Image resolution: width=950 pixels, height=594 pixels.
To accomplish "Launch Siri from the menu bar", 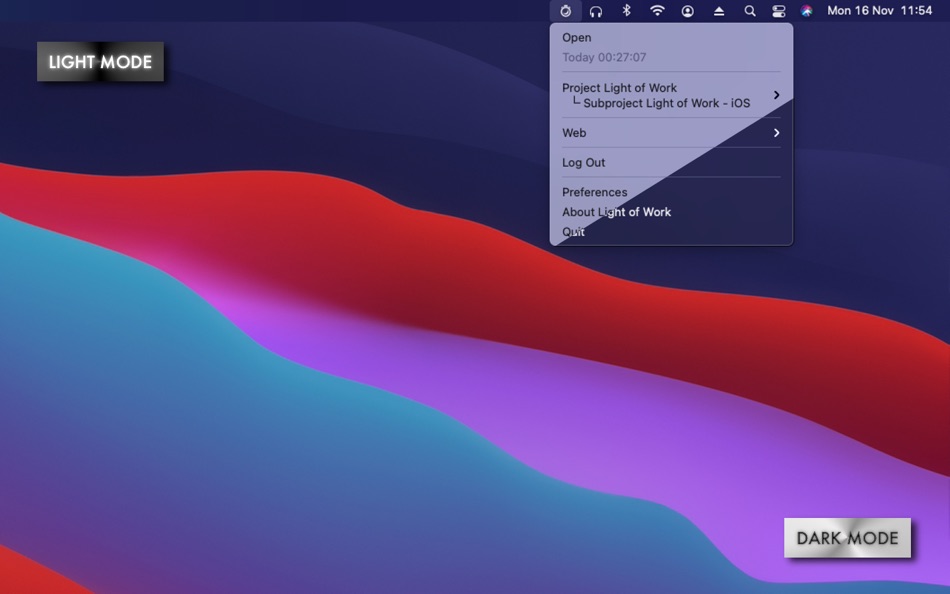I will click(806, 11).
